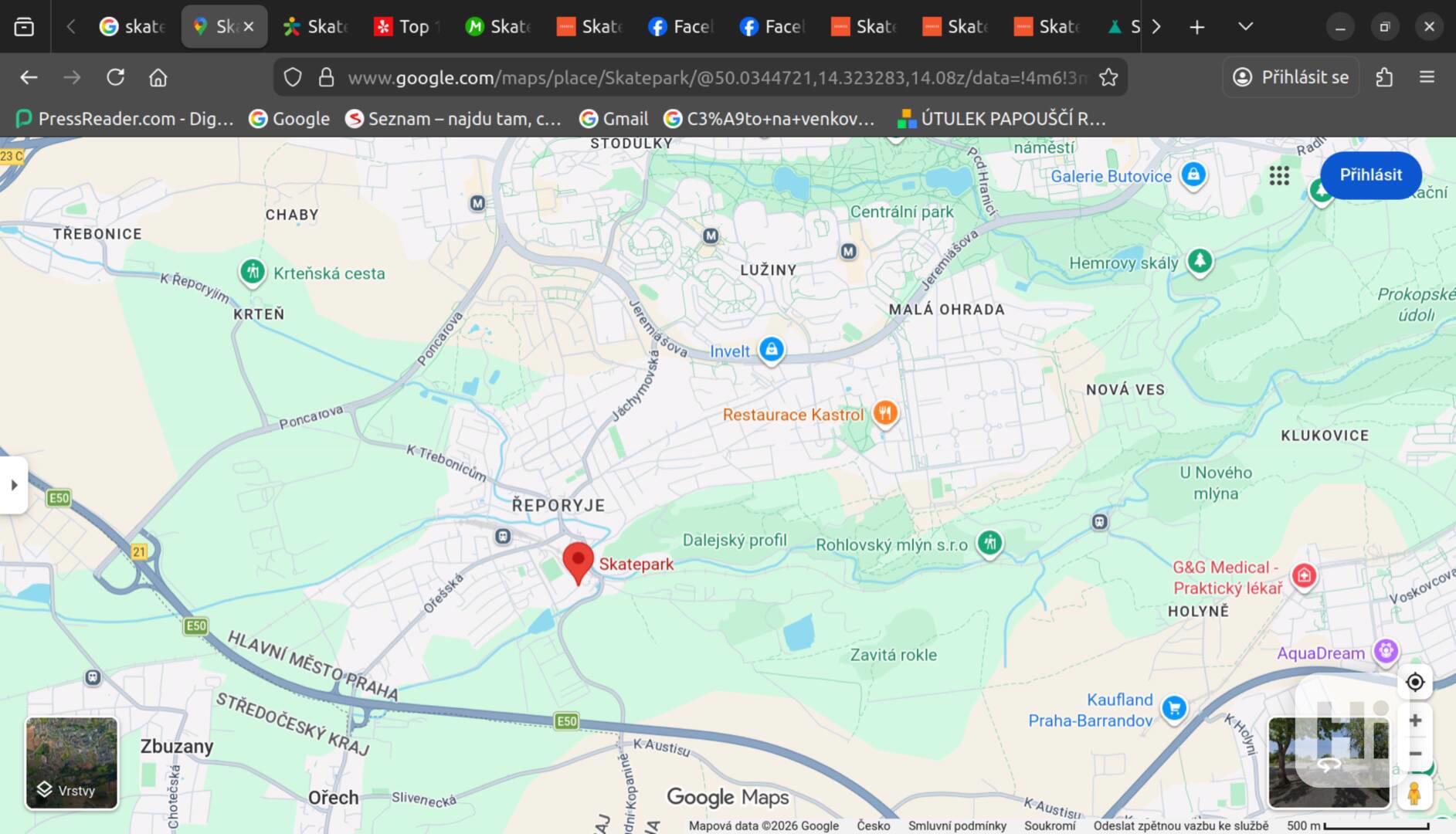
Task: Click the show my location icon
Action: [1414, 683]
